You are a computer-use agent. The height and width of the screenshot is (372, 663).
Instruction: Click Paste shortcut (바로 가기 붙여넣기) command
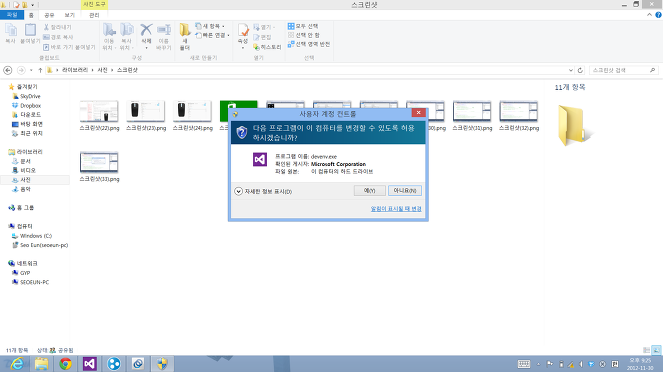pos(69,47)
